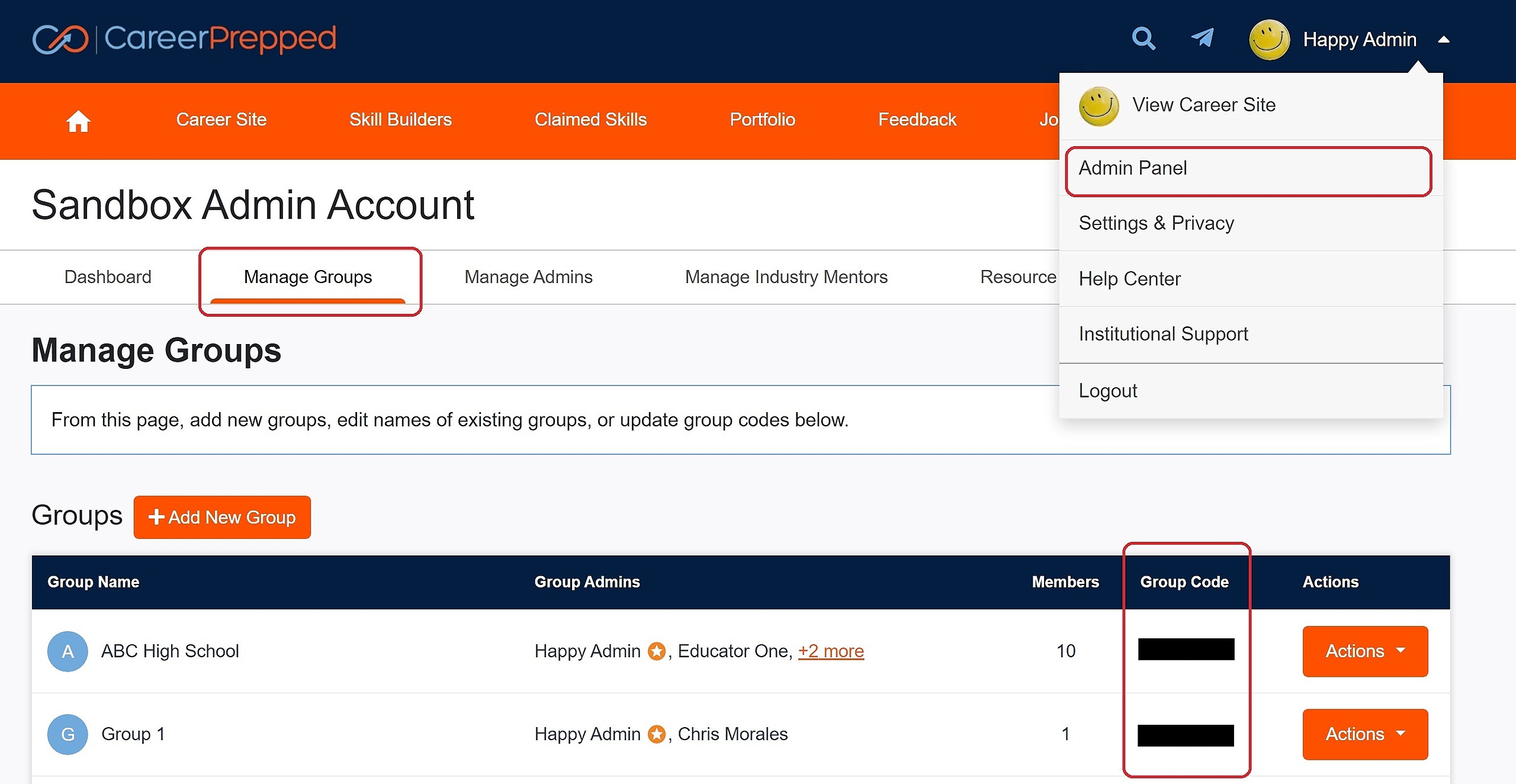Click member count 1 for Group 1
The width and height of the screenshot is (1516, 784).
tap(1066, 734)
